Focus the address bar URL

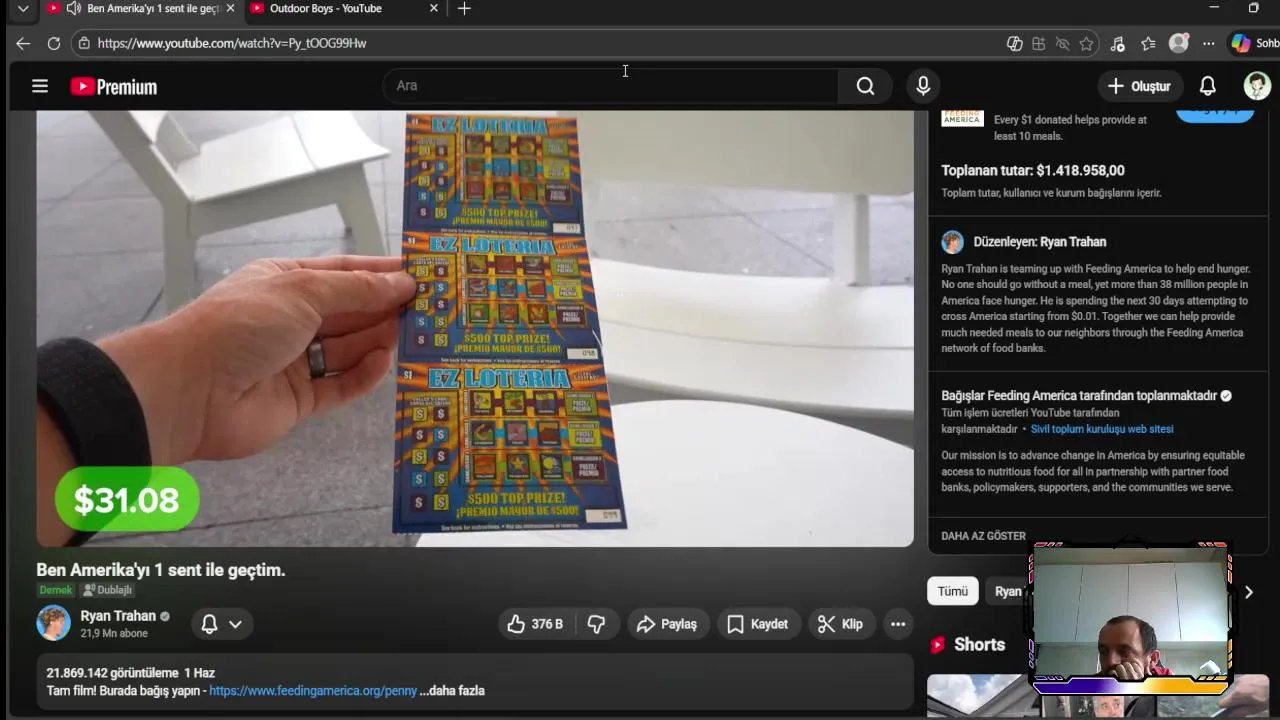(x=232, y=43)
